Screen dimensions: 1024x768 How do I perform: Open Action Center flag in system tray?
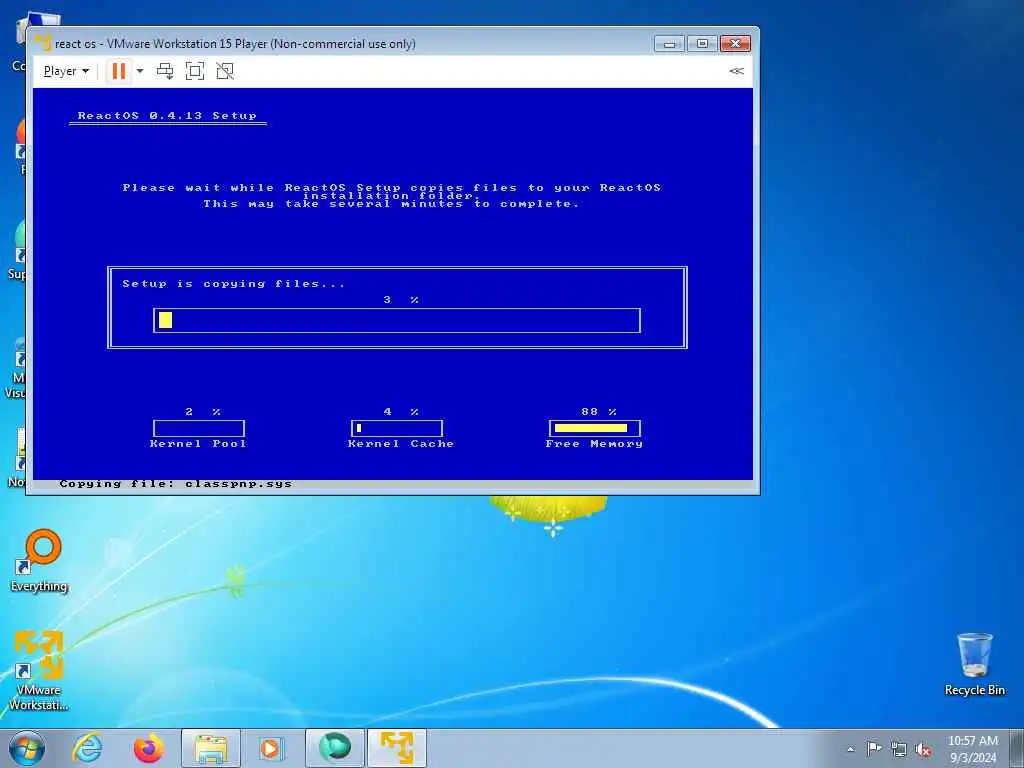874,748
